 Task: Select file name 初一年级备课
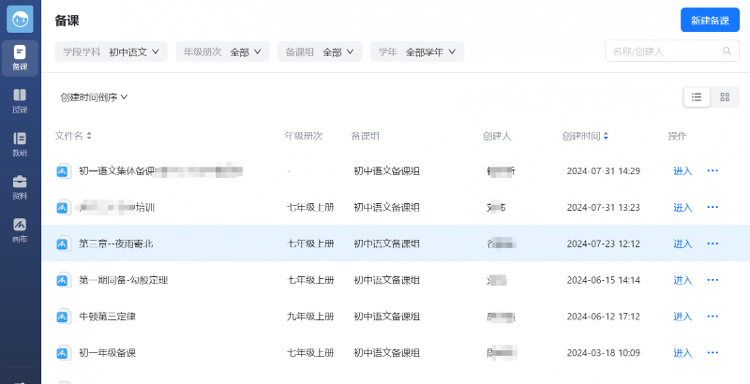[107, 352]
